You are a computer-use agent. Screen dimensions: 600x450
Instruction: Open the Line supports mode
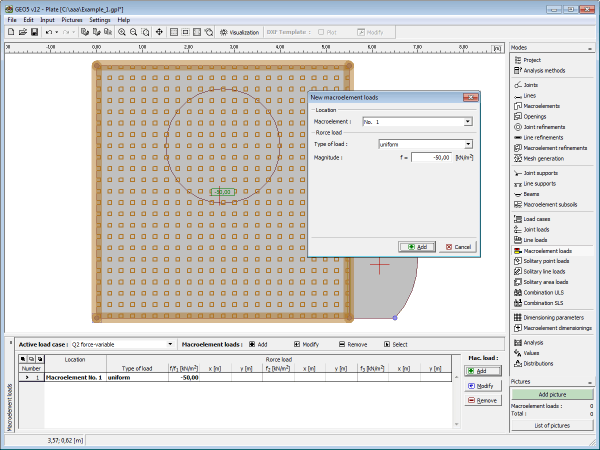click(540, 183)
